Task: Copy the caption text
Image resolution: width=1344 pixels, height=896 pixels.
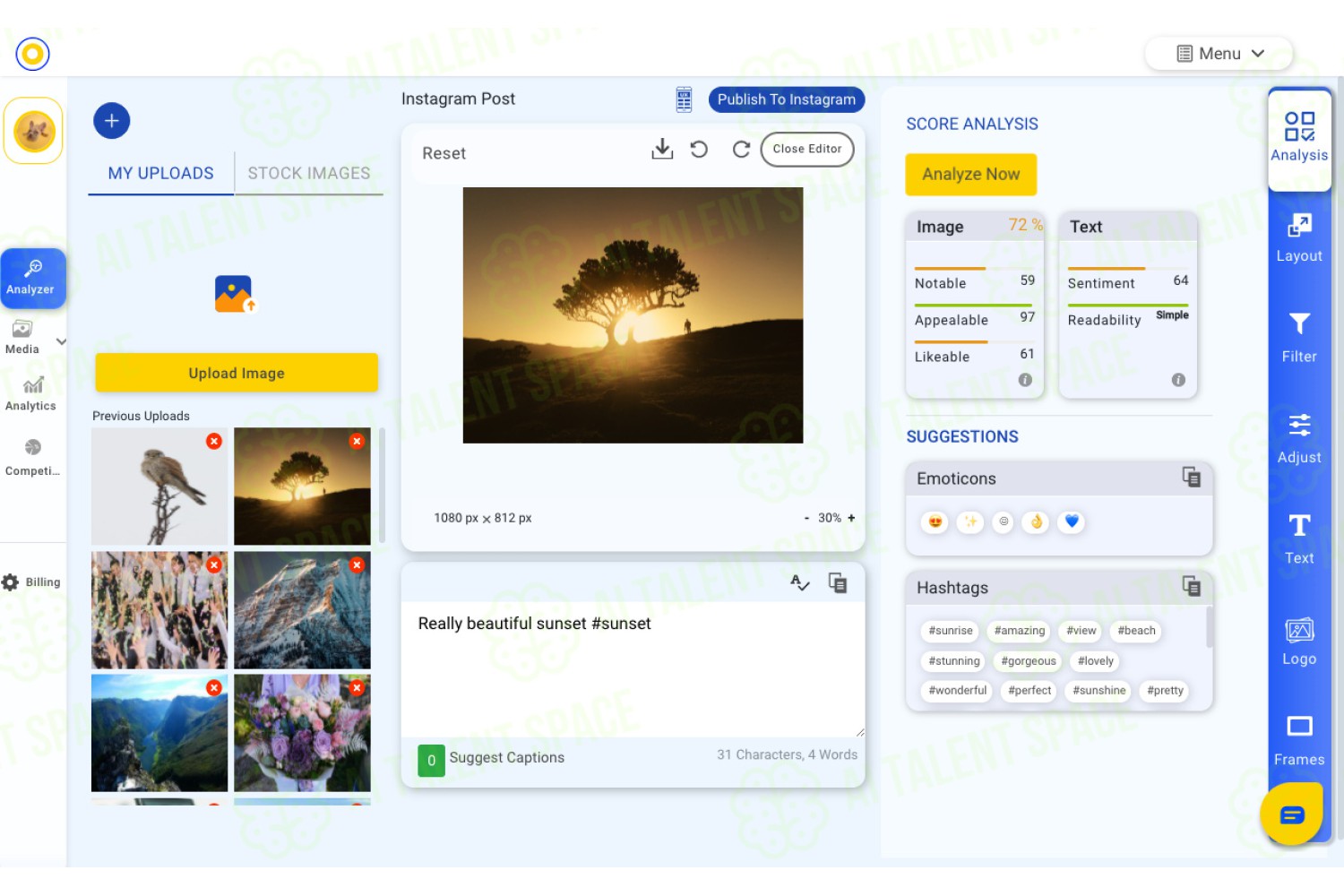Action: (838, 583)
